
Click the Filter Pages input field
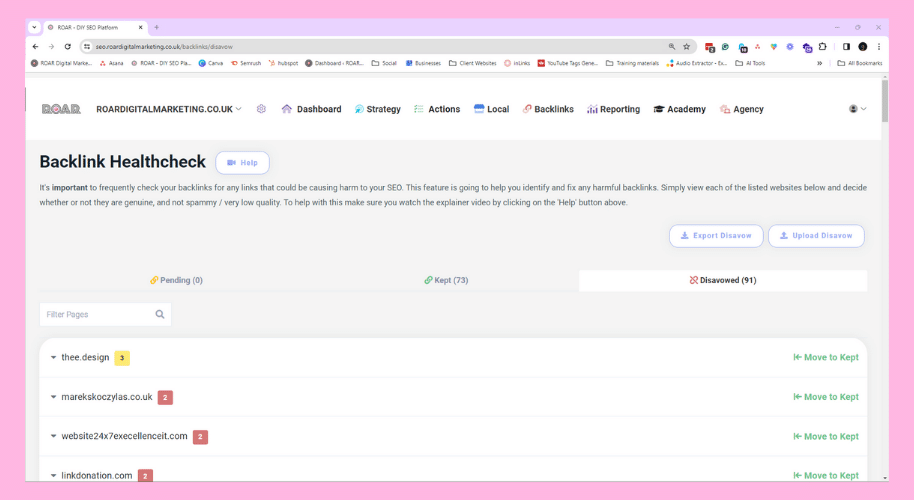97,314
